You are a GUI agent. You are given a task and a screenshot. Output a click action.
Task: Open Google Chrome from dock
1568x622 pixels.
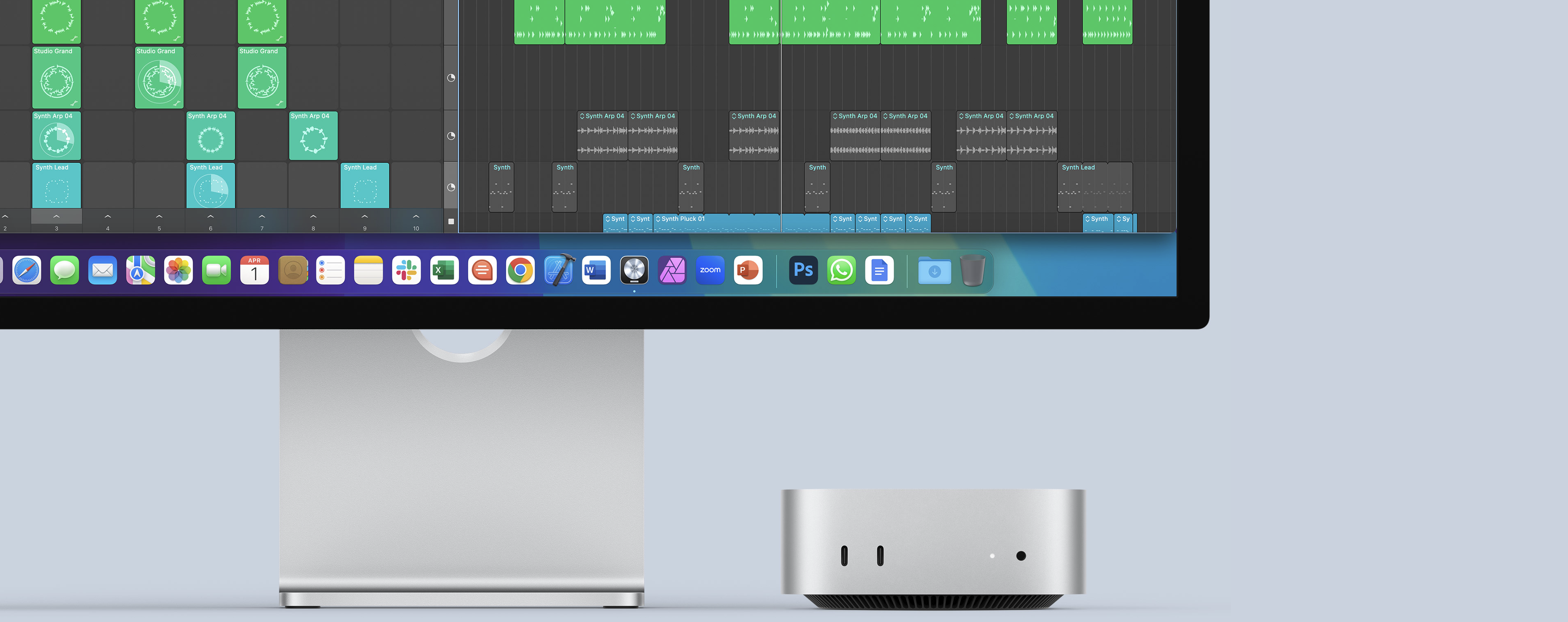point(520,270)
